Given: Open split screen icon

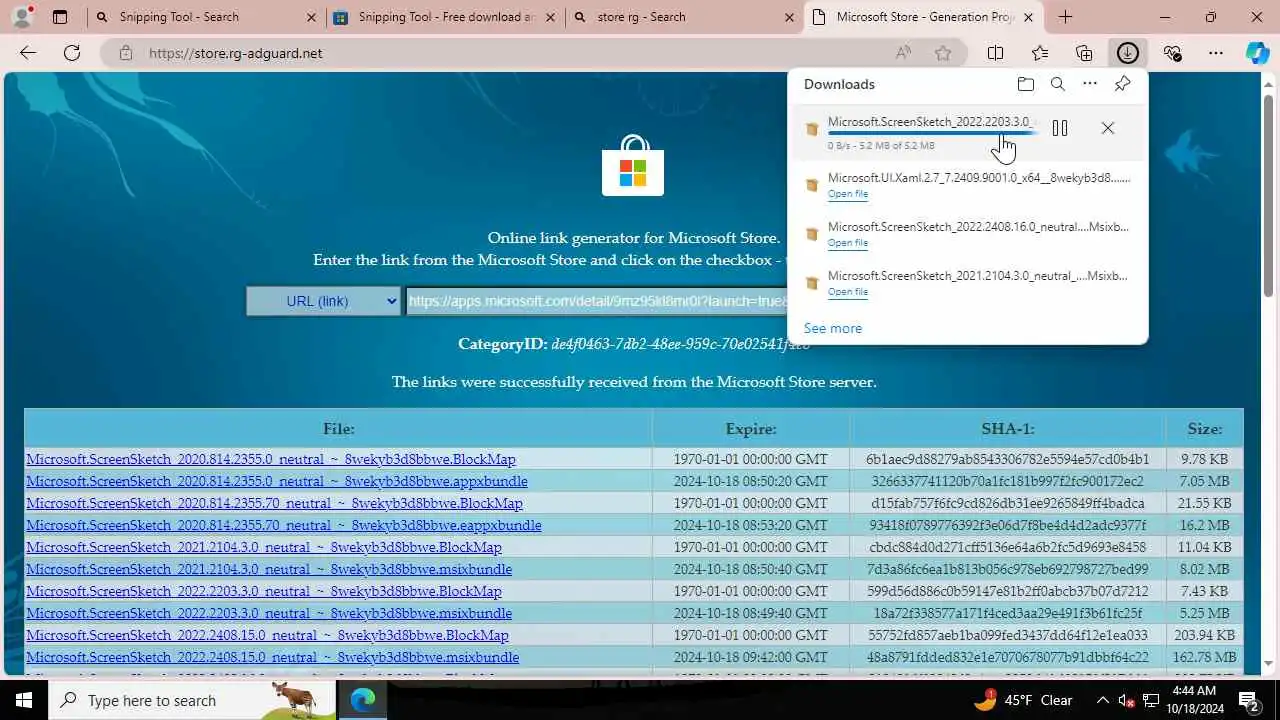Looking at the screenshot, I should (996, 53).
